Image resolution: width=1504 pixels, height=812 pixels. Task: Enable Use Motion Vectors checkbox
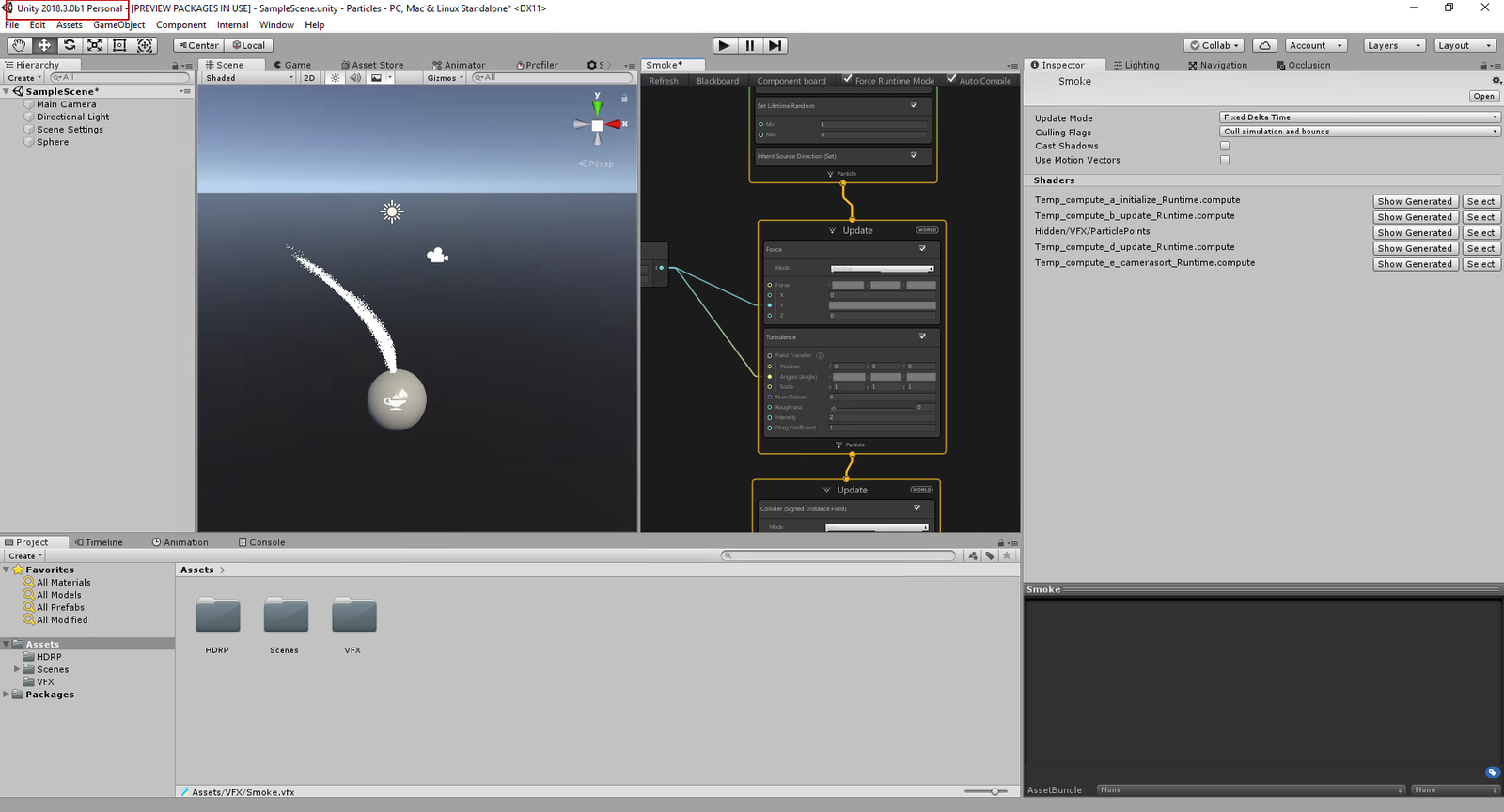tap(1225, 160)
